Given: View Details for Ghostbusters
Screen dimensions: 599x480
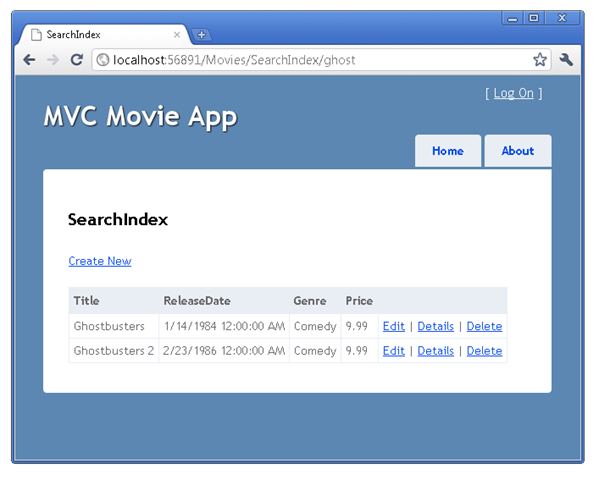Looking at the screenshot, I should [435, 326].
